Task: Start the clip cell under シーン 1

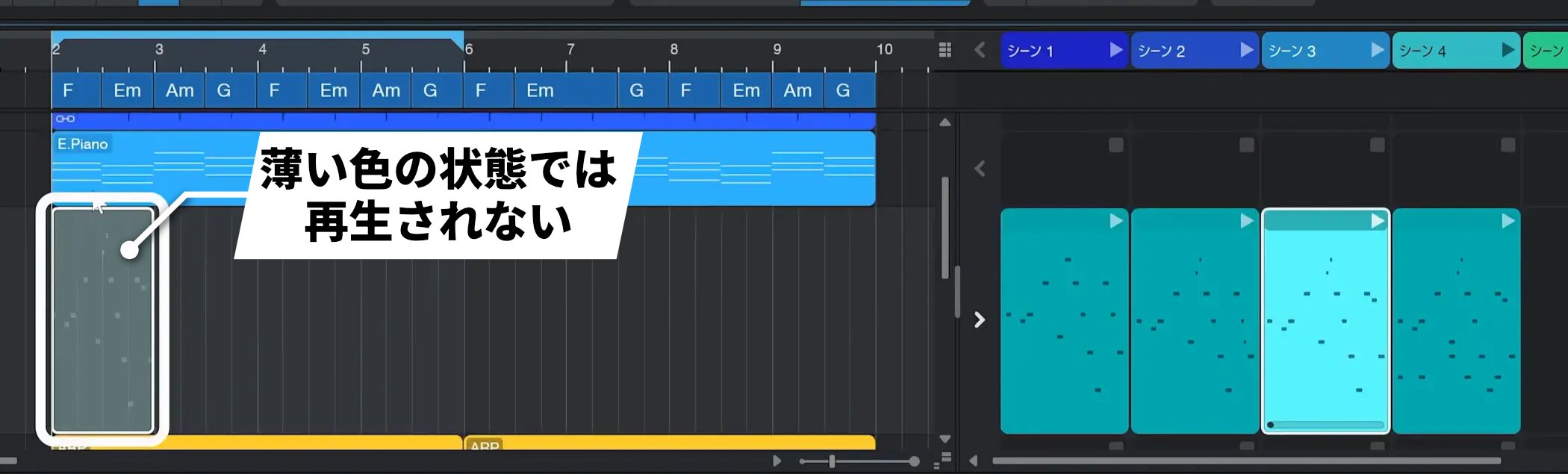Action: pyautogui.click(x=1116, y=221)
